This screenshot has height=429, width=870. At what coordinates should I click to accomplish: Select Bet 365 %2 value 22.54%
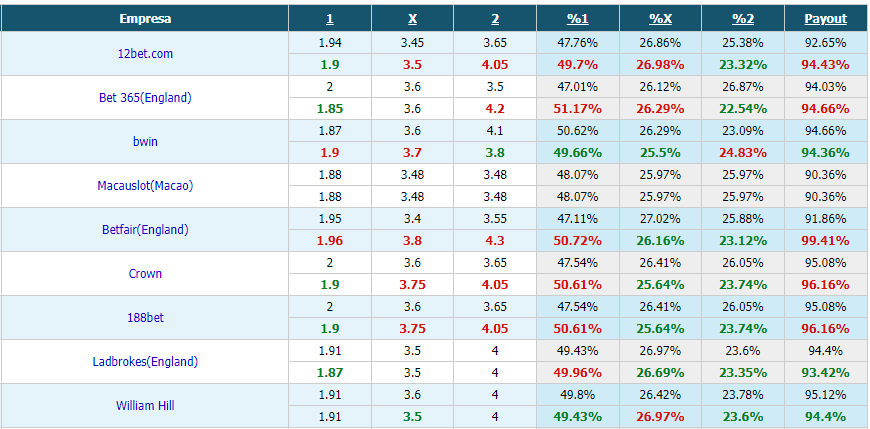coord(742,109)
